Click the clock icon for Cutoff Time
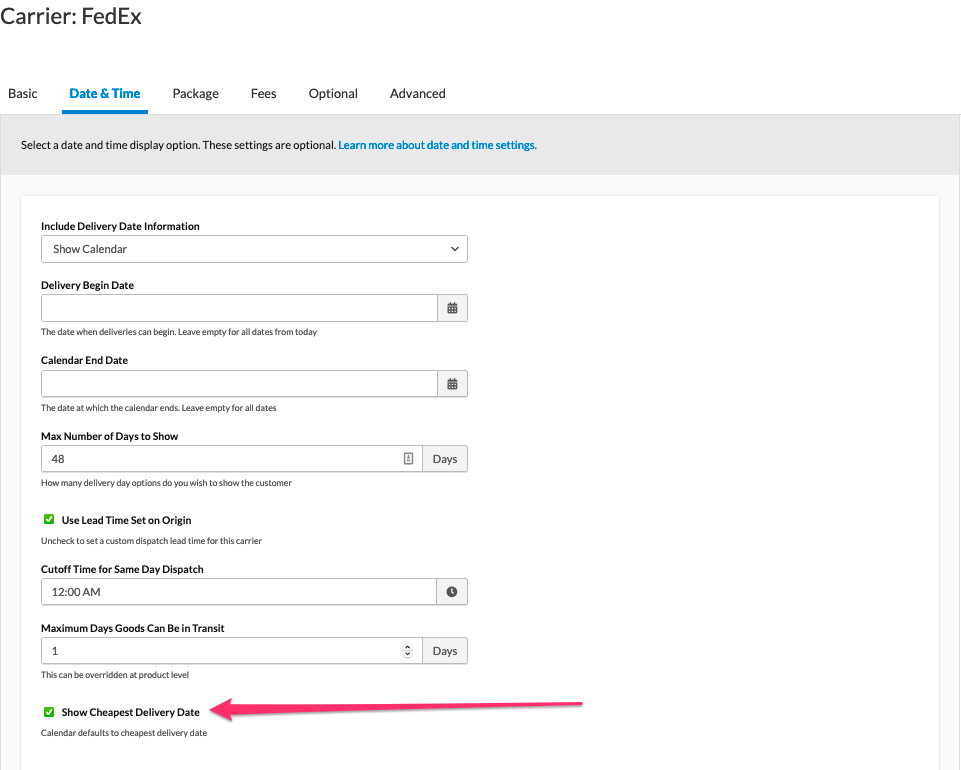The image size is (961, 770). [x=452, y=592]
